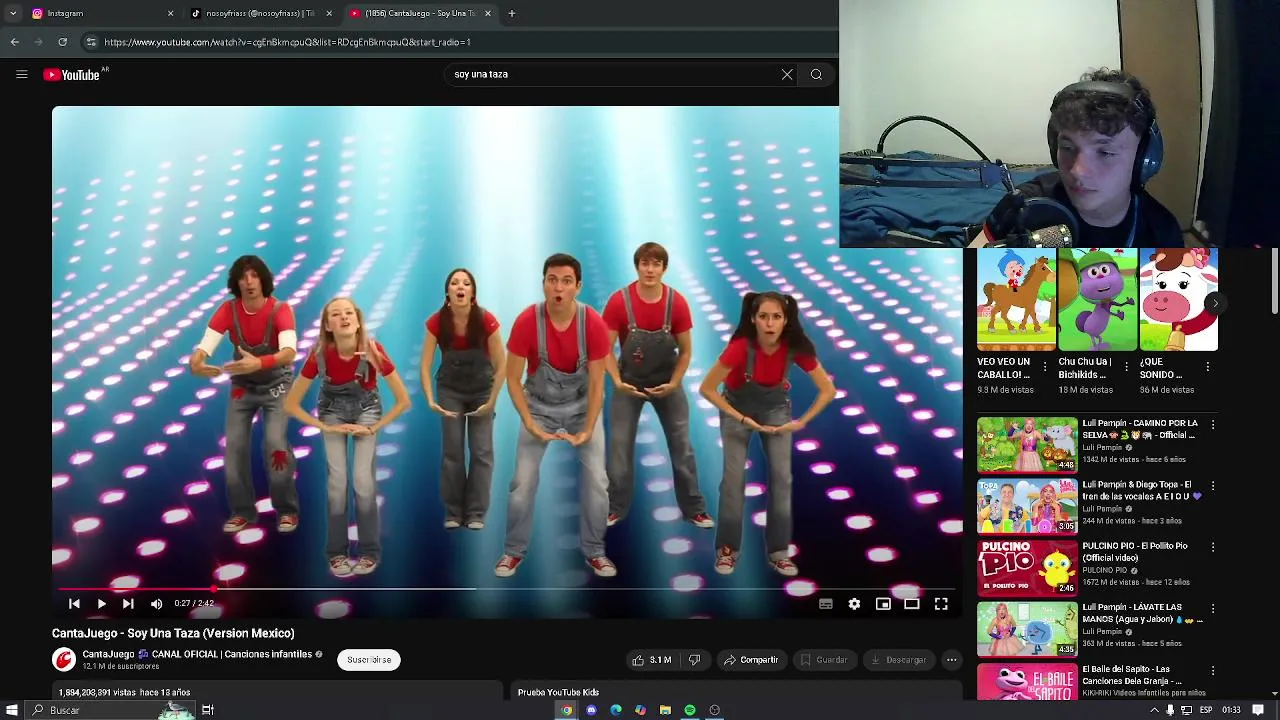Open more actions ellipsis beside Descargar
This screenshot has height=720, width=1280.
pos(952,660)
